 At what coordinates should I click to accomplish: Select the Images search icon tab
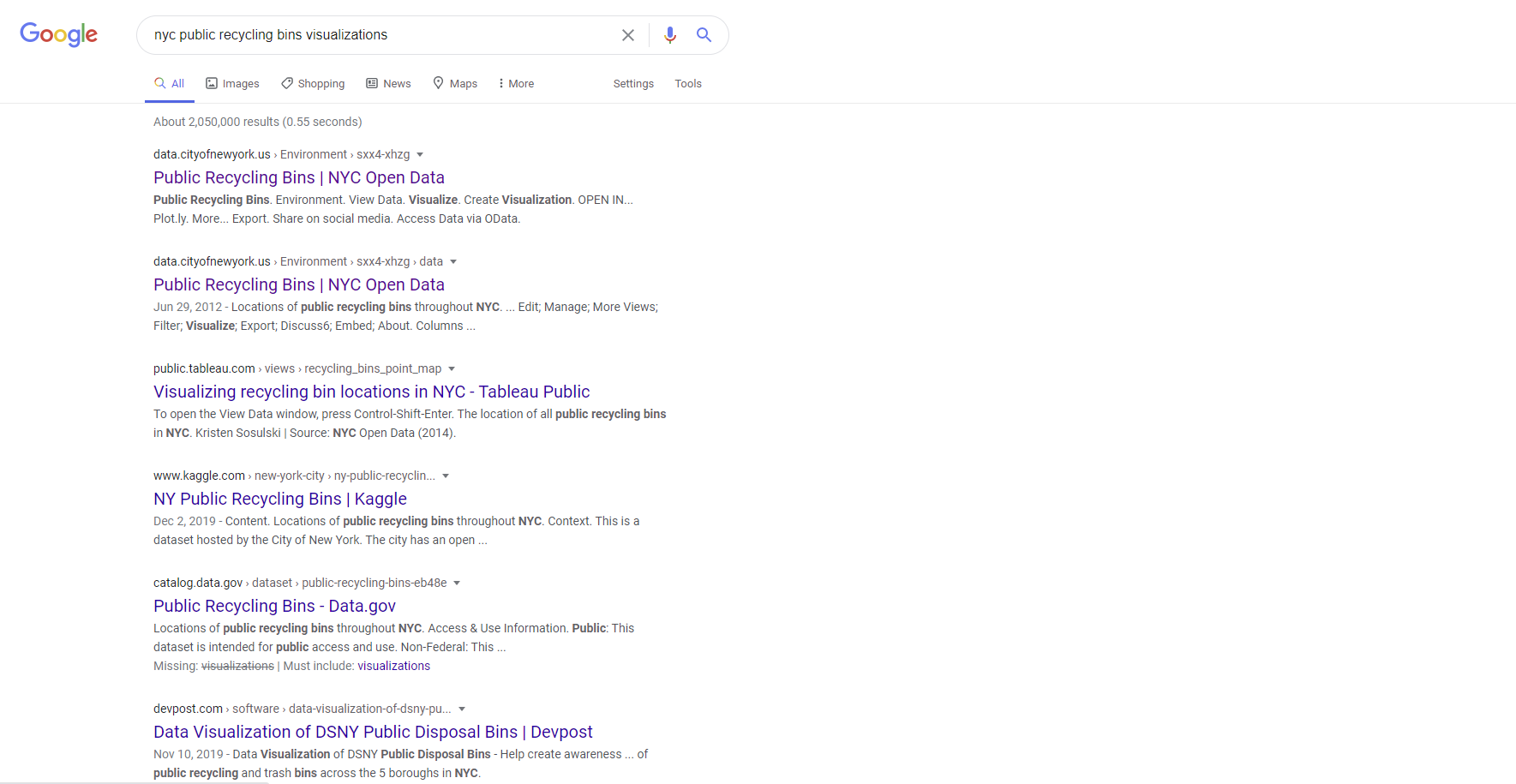click(x=212, y=82)
